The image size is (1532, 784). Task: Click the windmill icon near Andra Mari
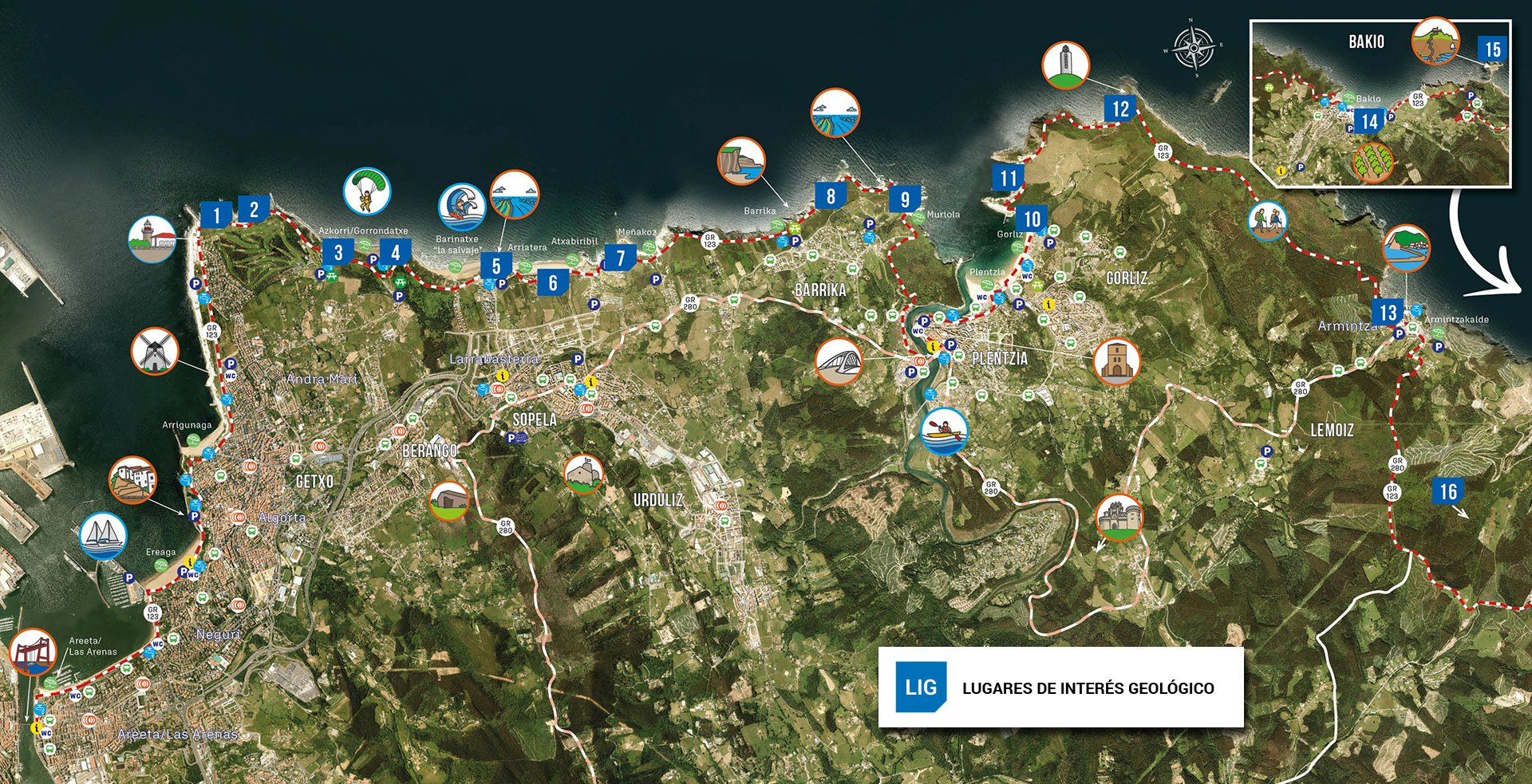point(155,351)
